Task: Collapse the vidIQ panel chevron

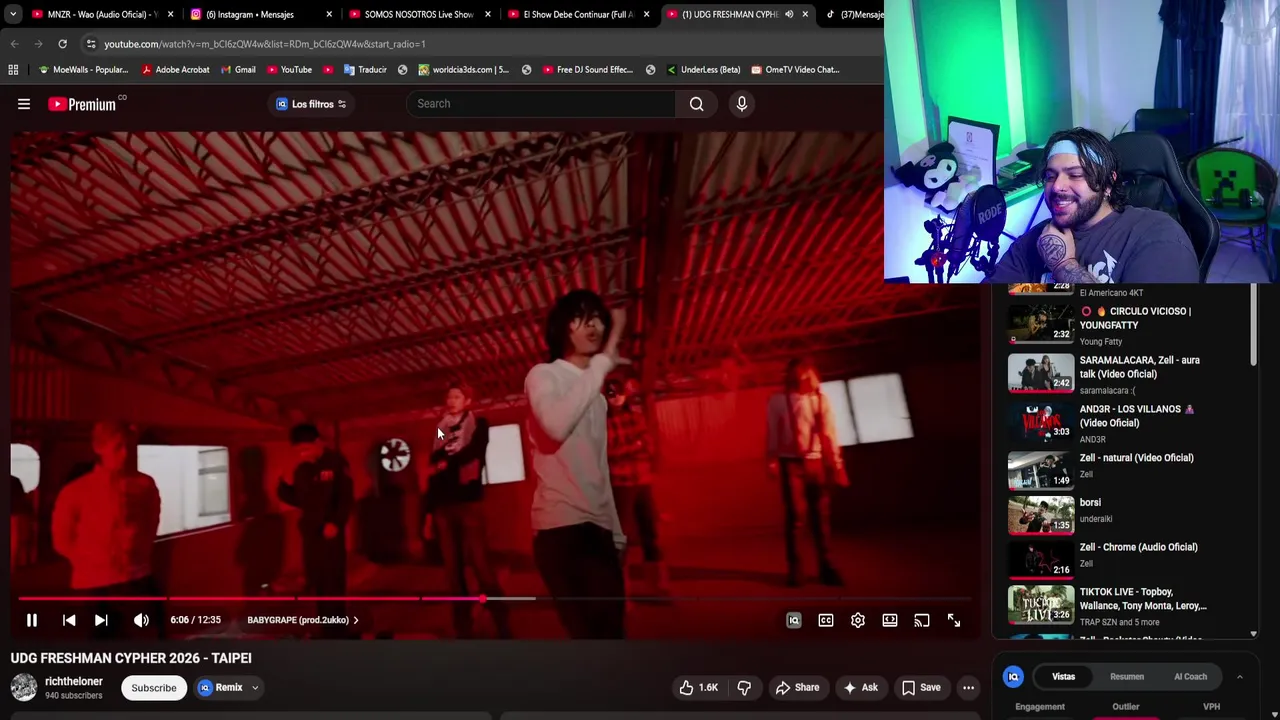Action: coord(1239,677)
